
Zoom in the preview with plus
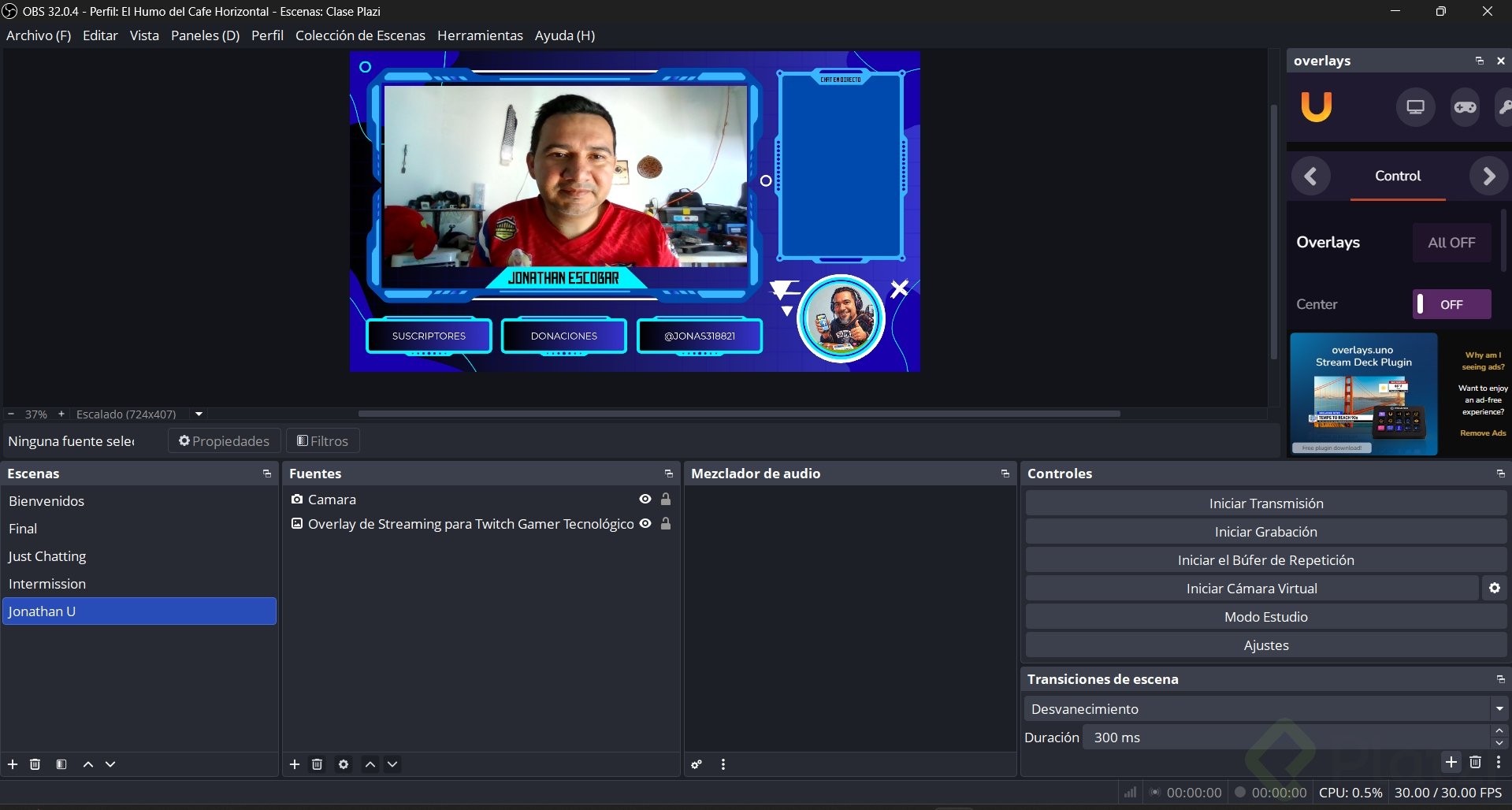tap(61, 414)
